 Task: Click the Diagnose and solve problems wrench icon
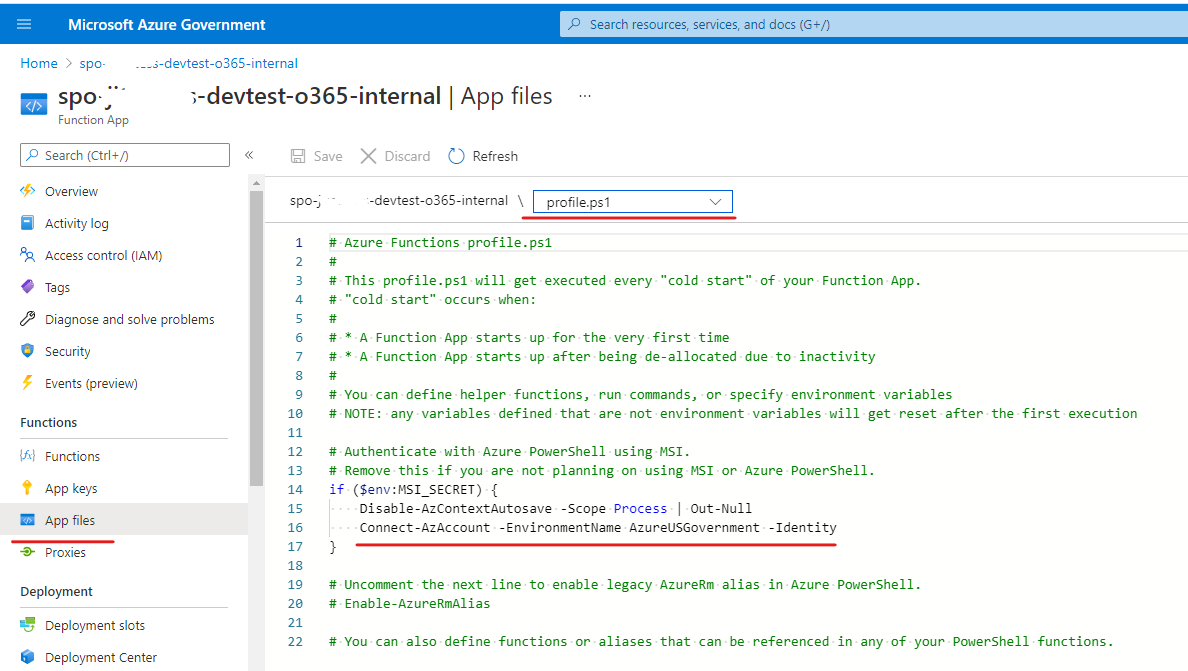pos(28,319)
